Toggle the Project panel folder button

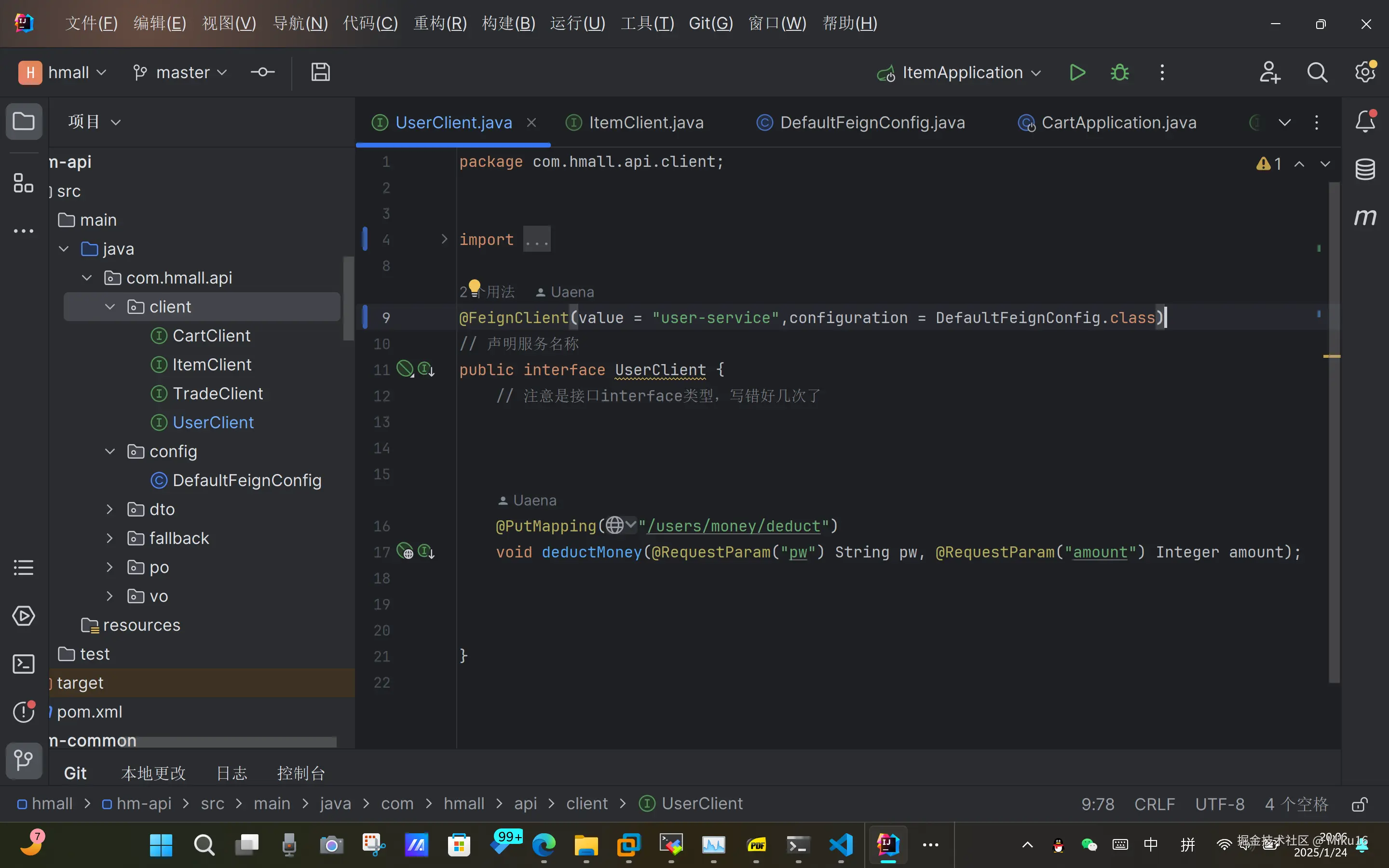(x=24, y=122)
